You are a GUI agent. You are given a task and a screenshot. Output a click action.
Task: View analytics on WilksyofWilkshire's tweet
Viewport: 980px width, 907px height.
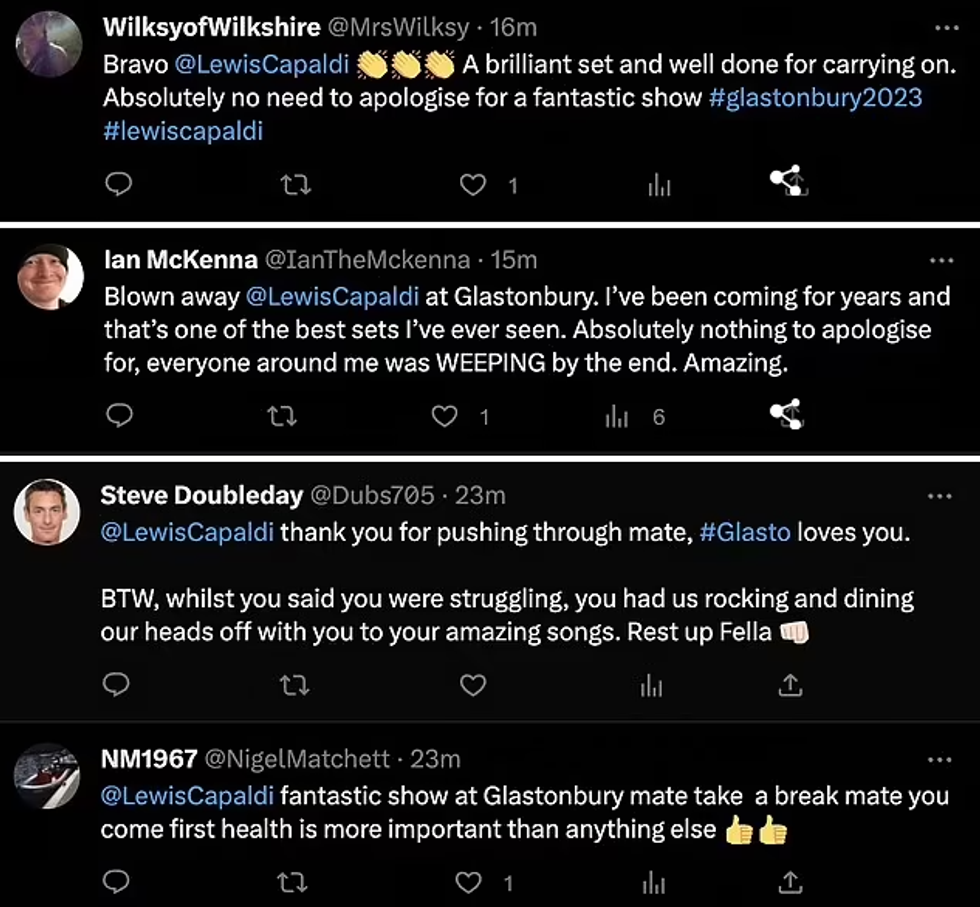(x=659, y=184)
